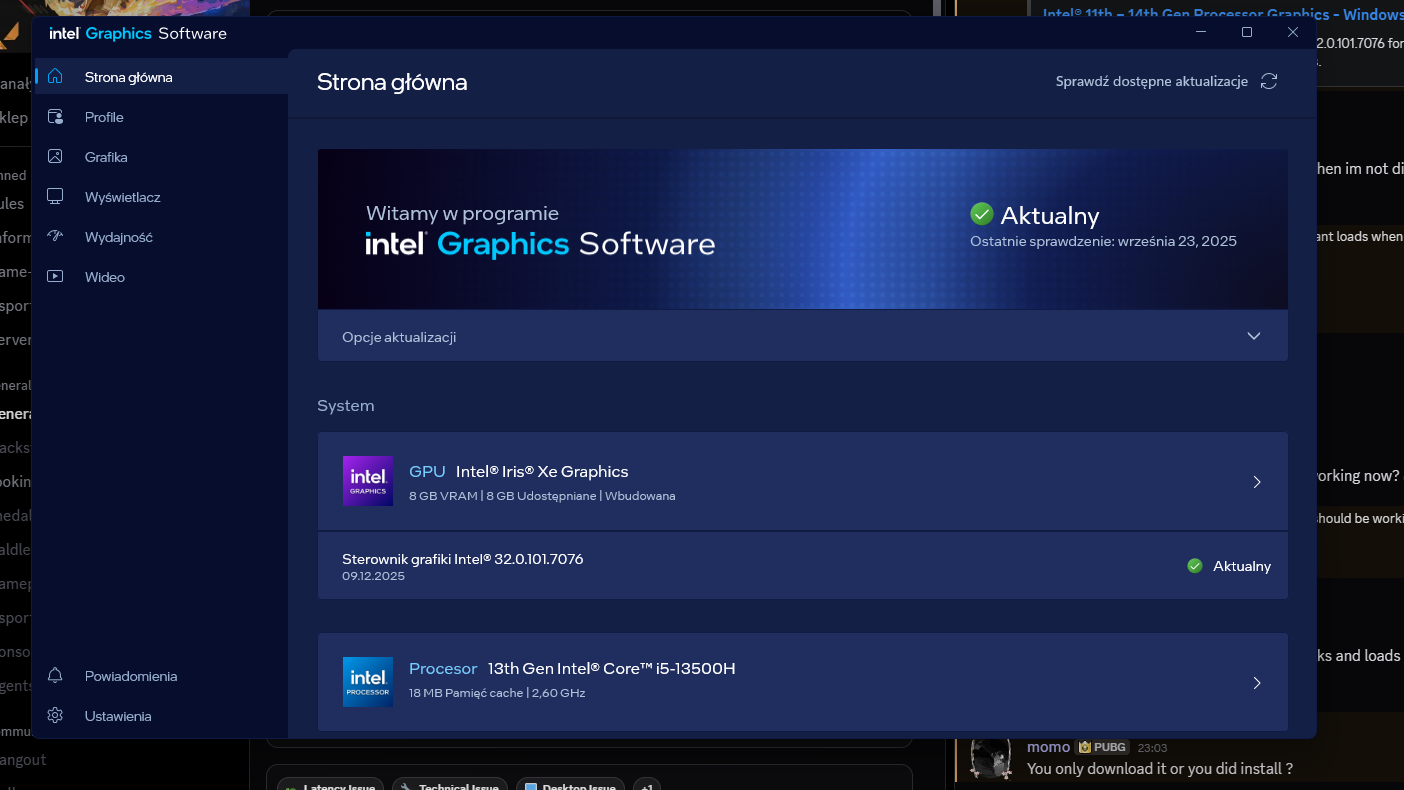Close the Intel Graphics Software window

click(1293, 33)
